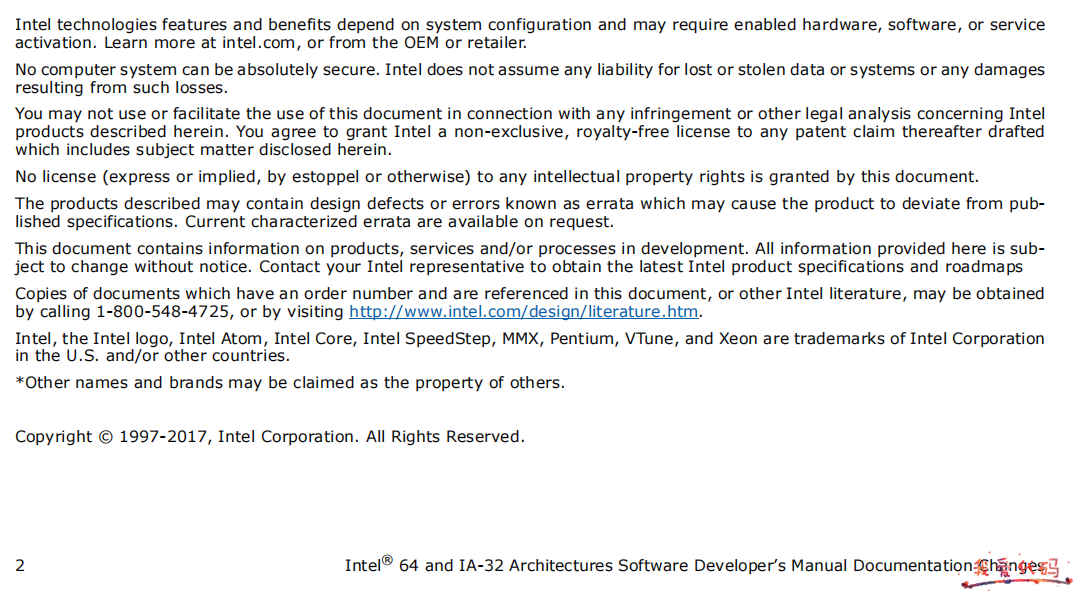Click the registered ® mark after Intel
Image resolution: width=1078 pixels, height=596 pixels.
pos(387,560)
